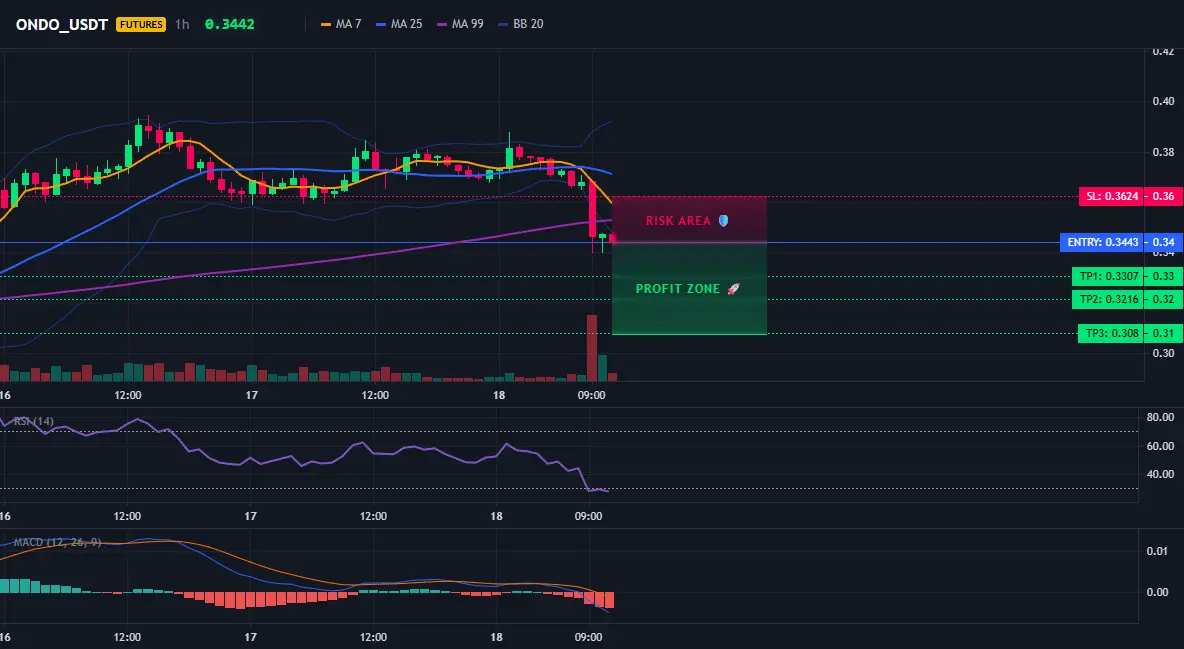Screen dimensions: 1184x649
Task: Click the 80.00 RSI axis label
Action: tap(1161, 417)
